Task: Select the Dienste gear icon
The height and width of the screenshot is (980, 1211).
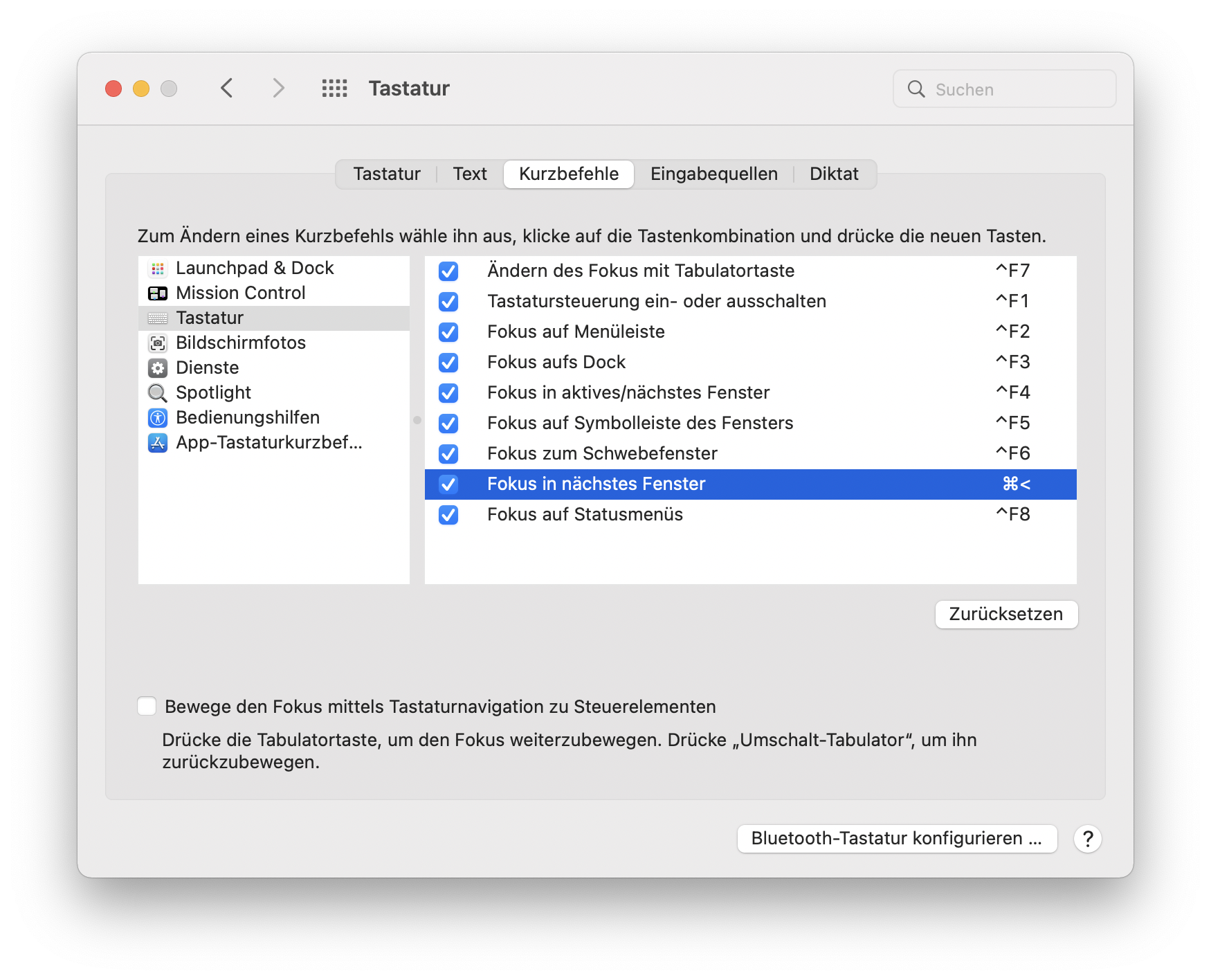Action: (158, 368)
